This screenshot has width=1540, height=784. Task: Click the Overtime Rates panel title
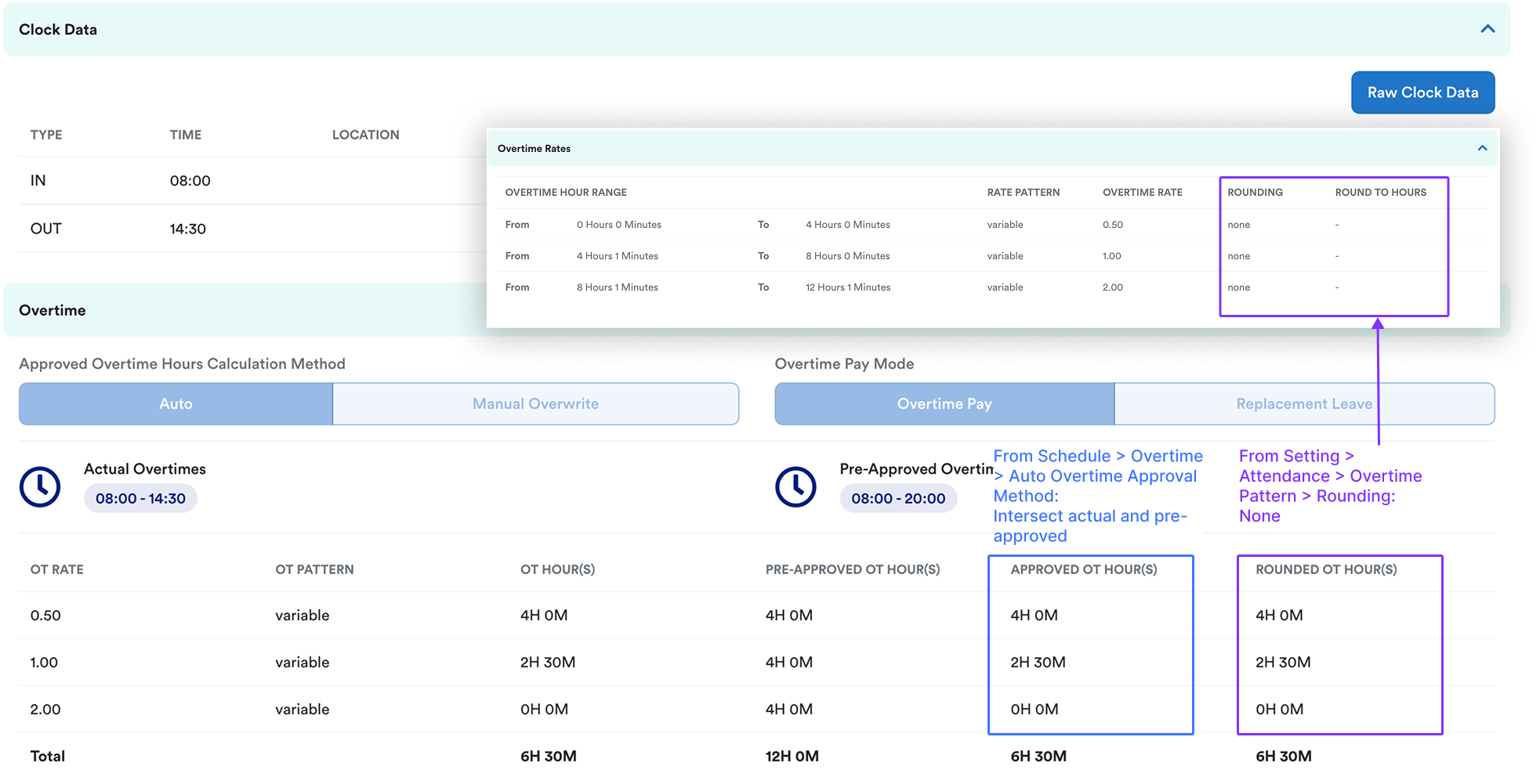pyautogui.click(x=534, y=148)
